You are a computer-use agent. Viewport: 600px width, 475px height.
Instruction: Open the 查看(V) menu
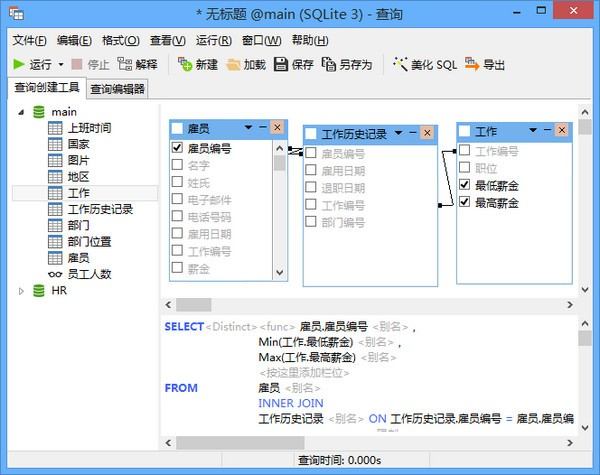(168, 40)
